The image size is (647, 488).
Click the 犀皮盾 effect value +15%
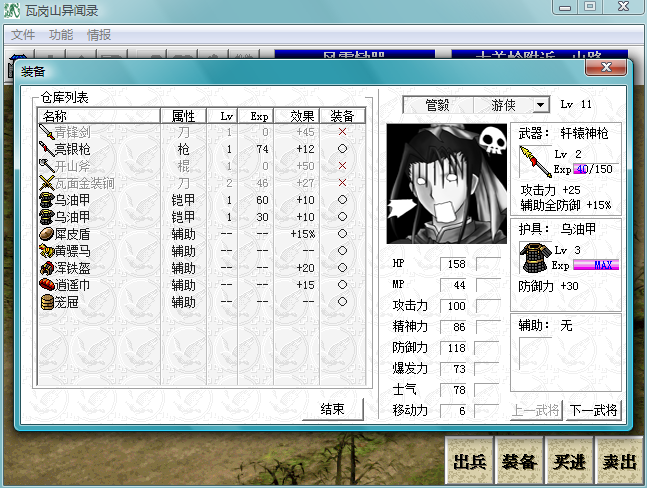point(303,234)
